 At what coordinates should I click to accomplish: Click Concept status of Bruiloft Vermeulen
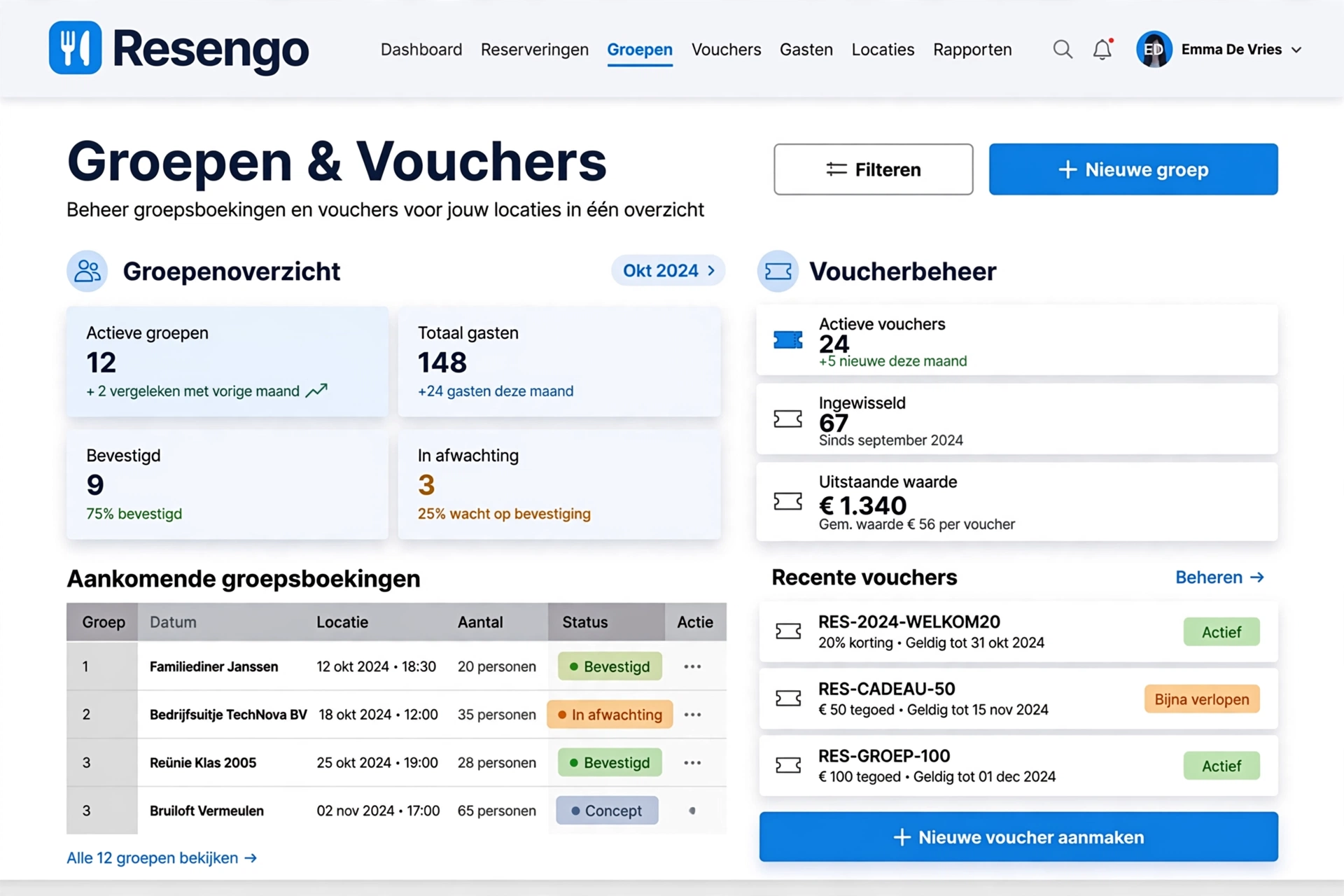607,811
